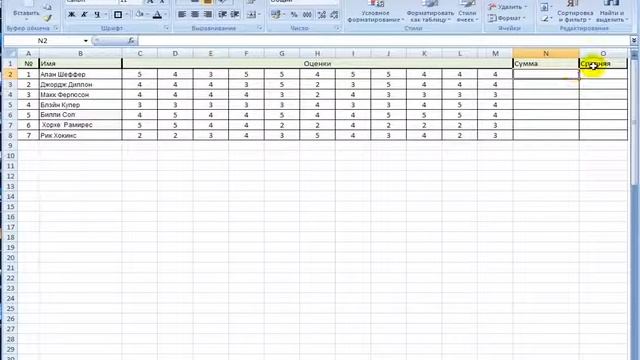The image size is (640, 360).
Task: Open the borders dropdown arrow
Action: [x=127, y=15]
